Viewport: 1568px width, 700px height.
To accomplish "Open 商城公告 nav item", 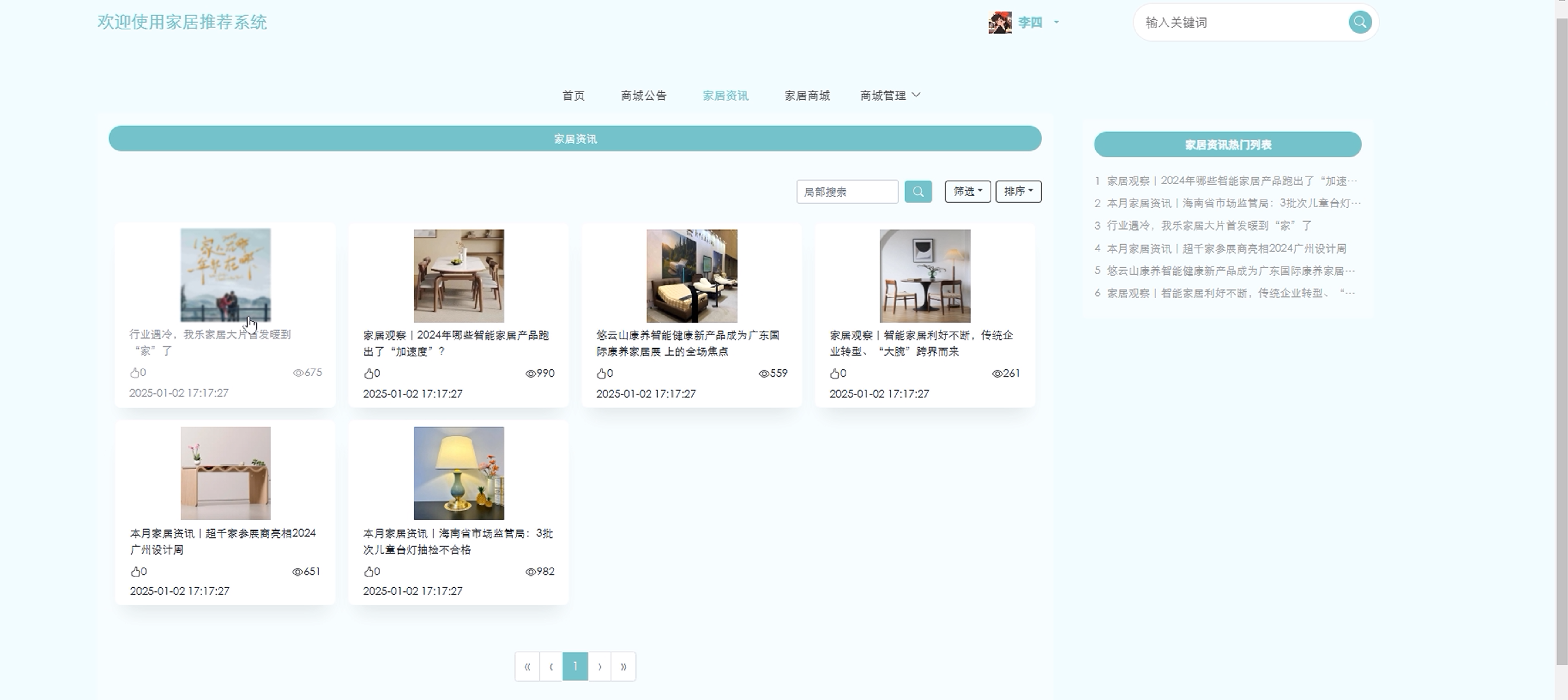I will click(x=644, y=96).
